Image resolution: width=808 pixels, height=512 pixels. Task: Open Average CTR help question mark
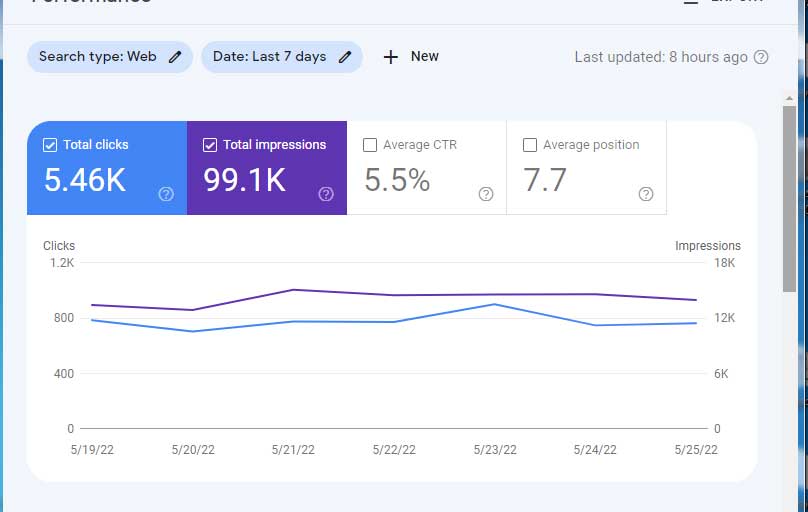coord(486,194)
